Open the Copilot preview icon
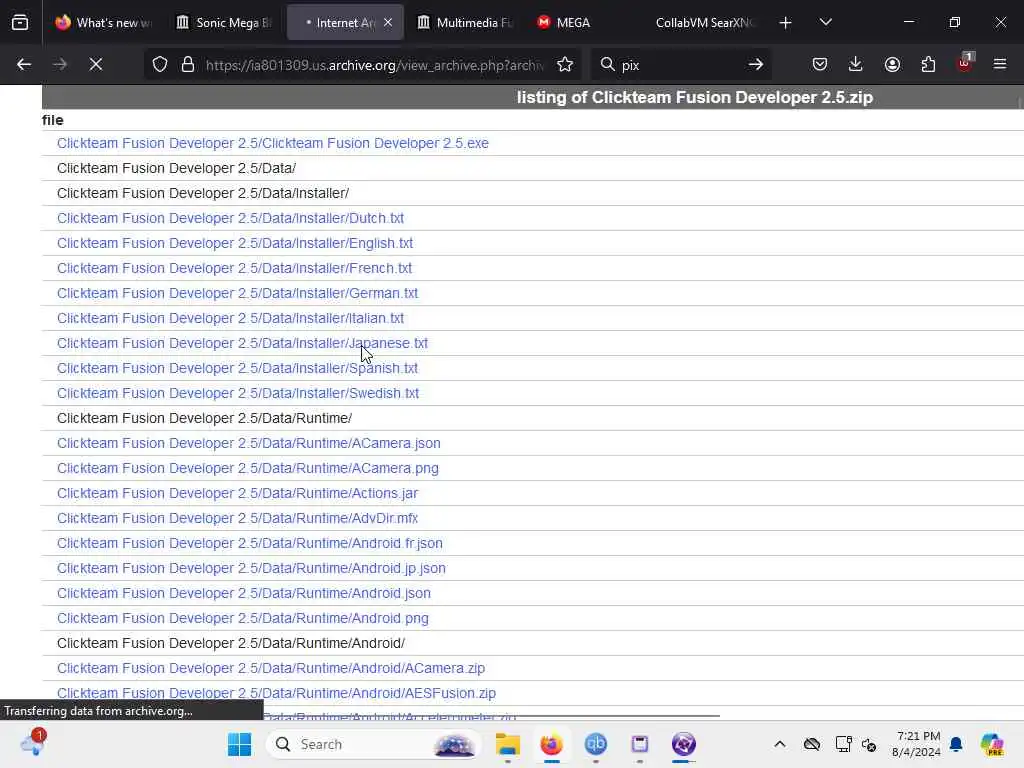The height and width of the screenshot is (768, 1024). pos(992,744)
